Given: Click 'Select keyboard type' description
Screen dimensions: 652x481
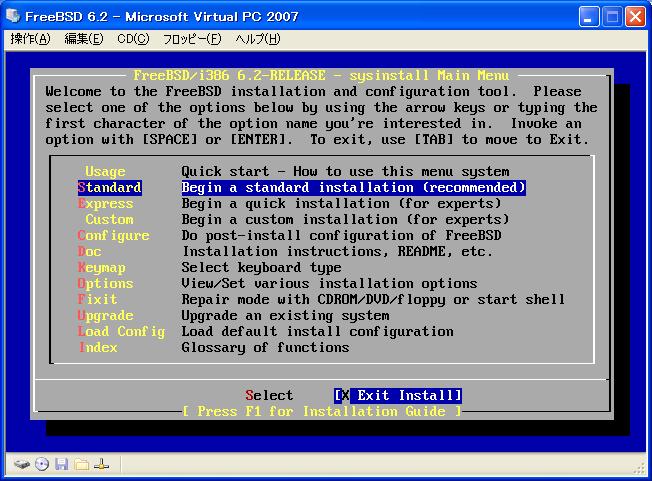Looking at the screenshot, I should click(261, 267).
